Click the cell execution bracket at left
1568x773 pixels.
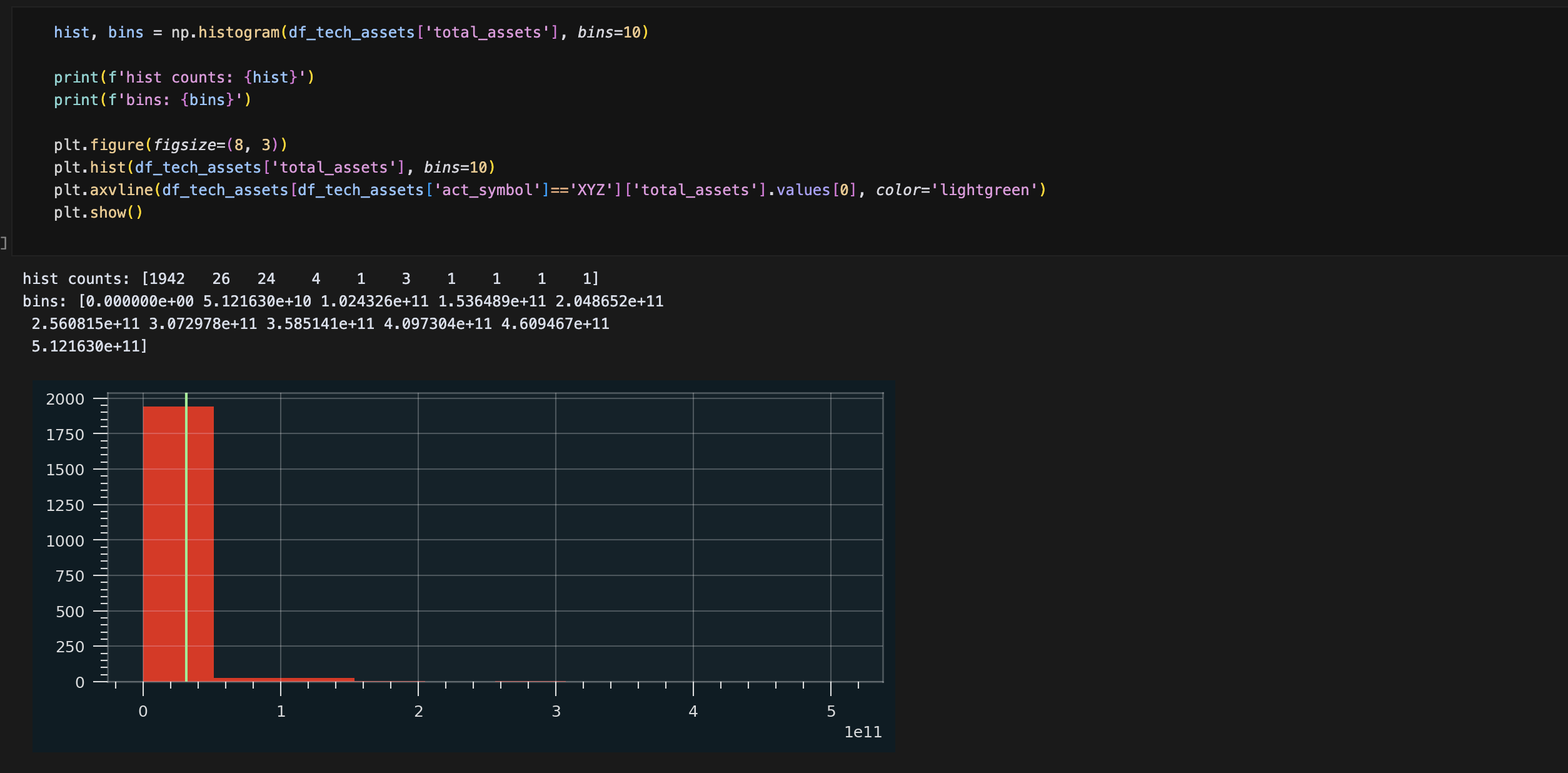pos(4,243)
